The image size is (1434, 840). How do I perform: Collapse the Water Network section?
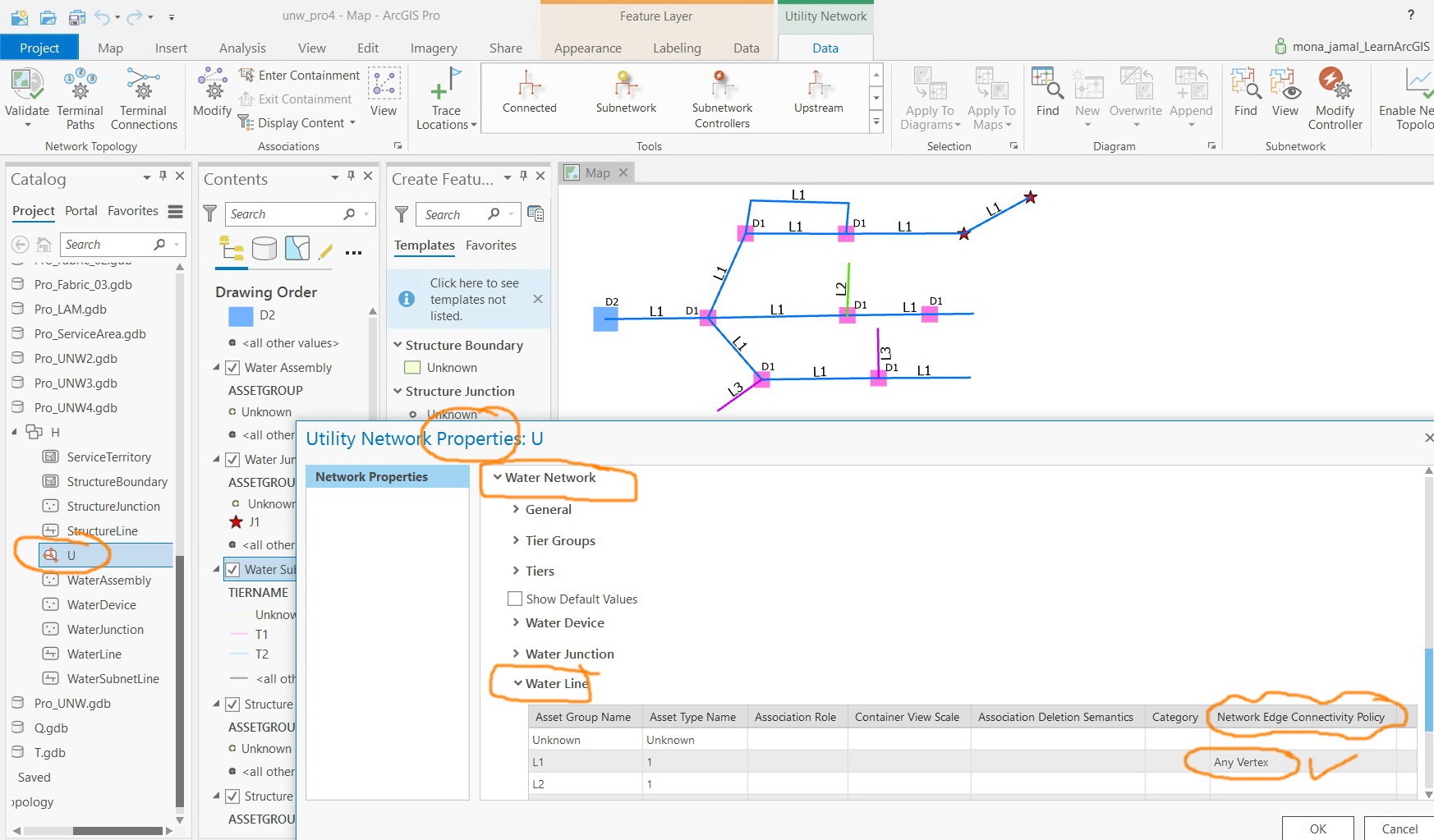(497, 477)
